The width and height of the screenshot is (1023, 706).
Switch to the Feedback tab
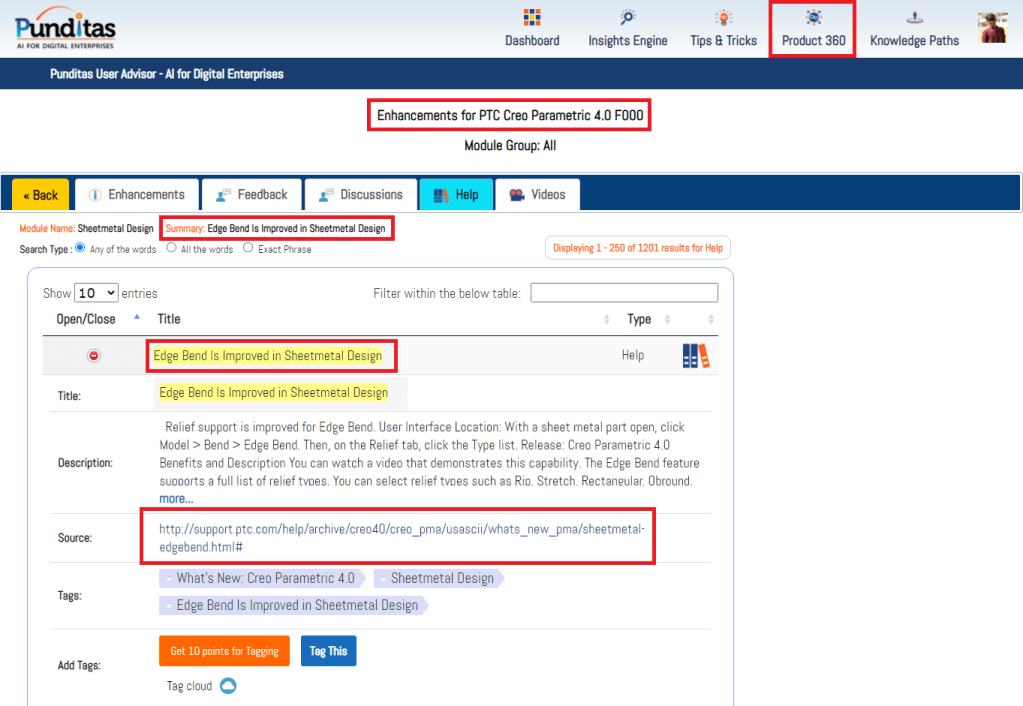(252, 195)
